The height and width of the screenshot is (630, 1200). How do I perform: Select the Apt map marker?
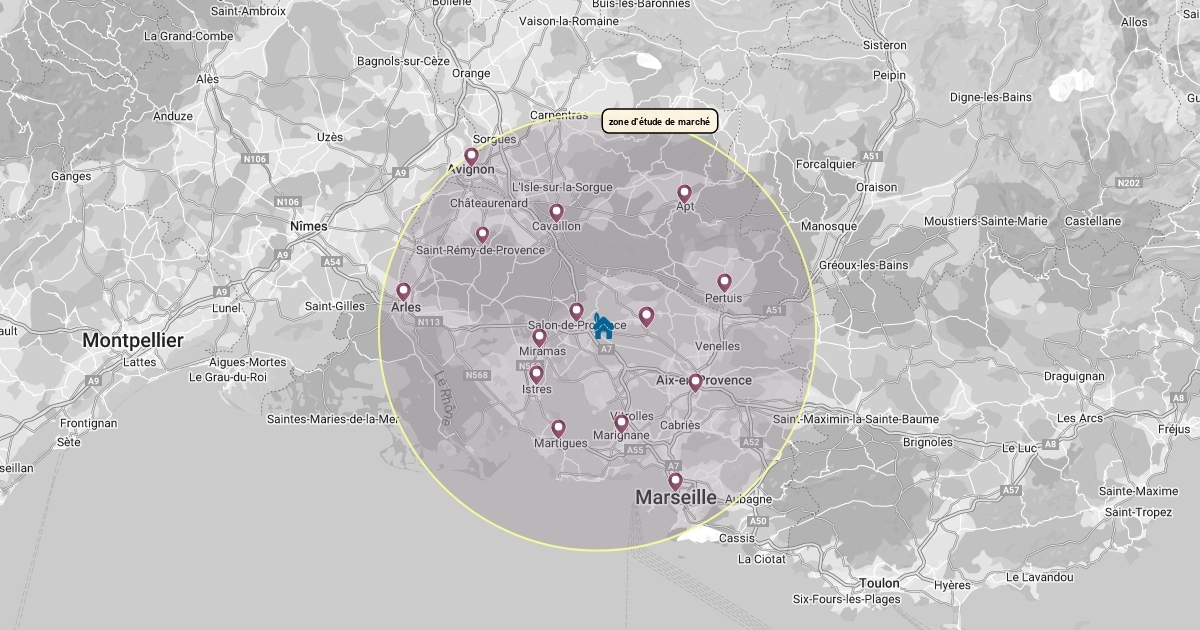tap(684, 193)
